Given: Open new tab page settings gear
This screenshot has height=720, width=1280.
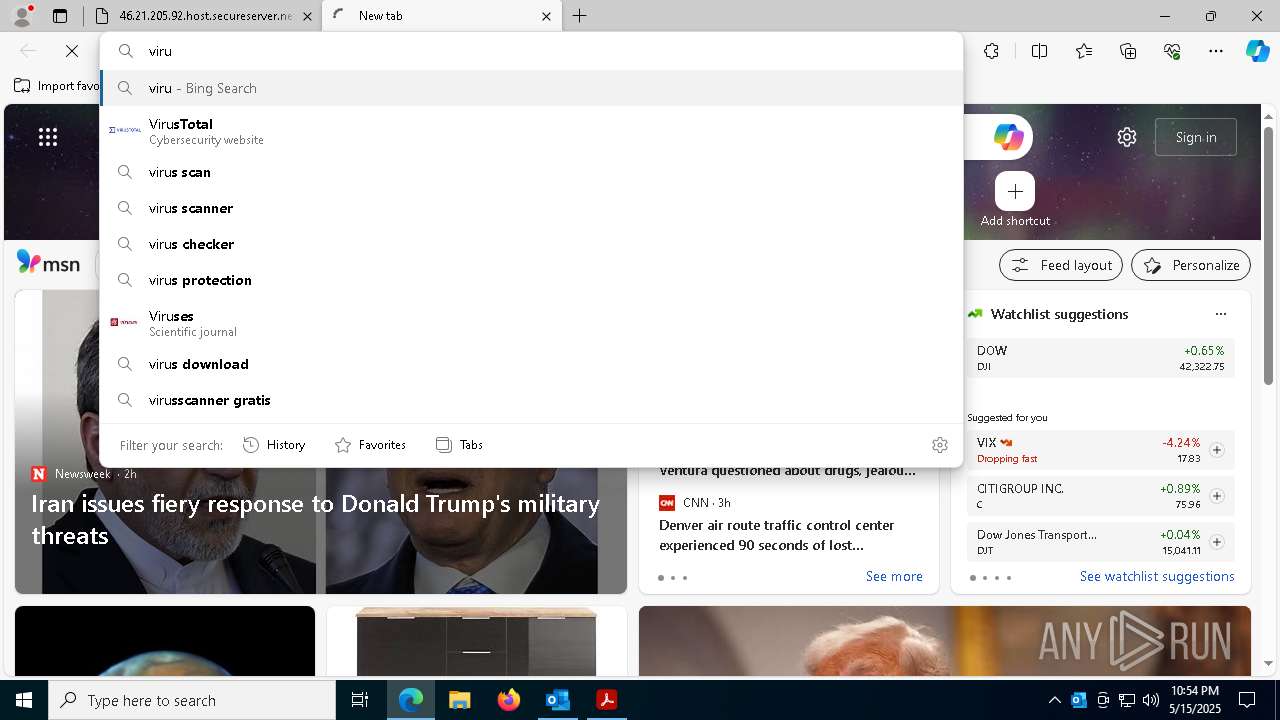Looking at the screenshot, I should pos(1127,137).
